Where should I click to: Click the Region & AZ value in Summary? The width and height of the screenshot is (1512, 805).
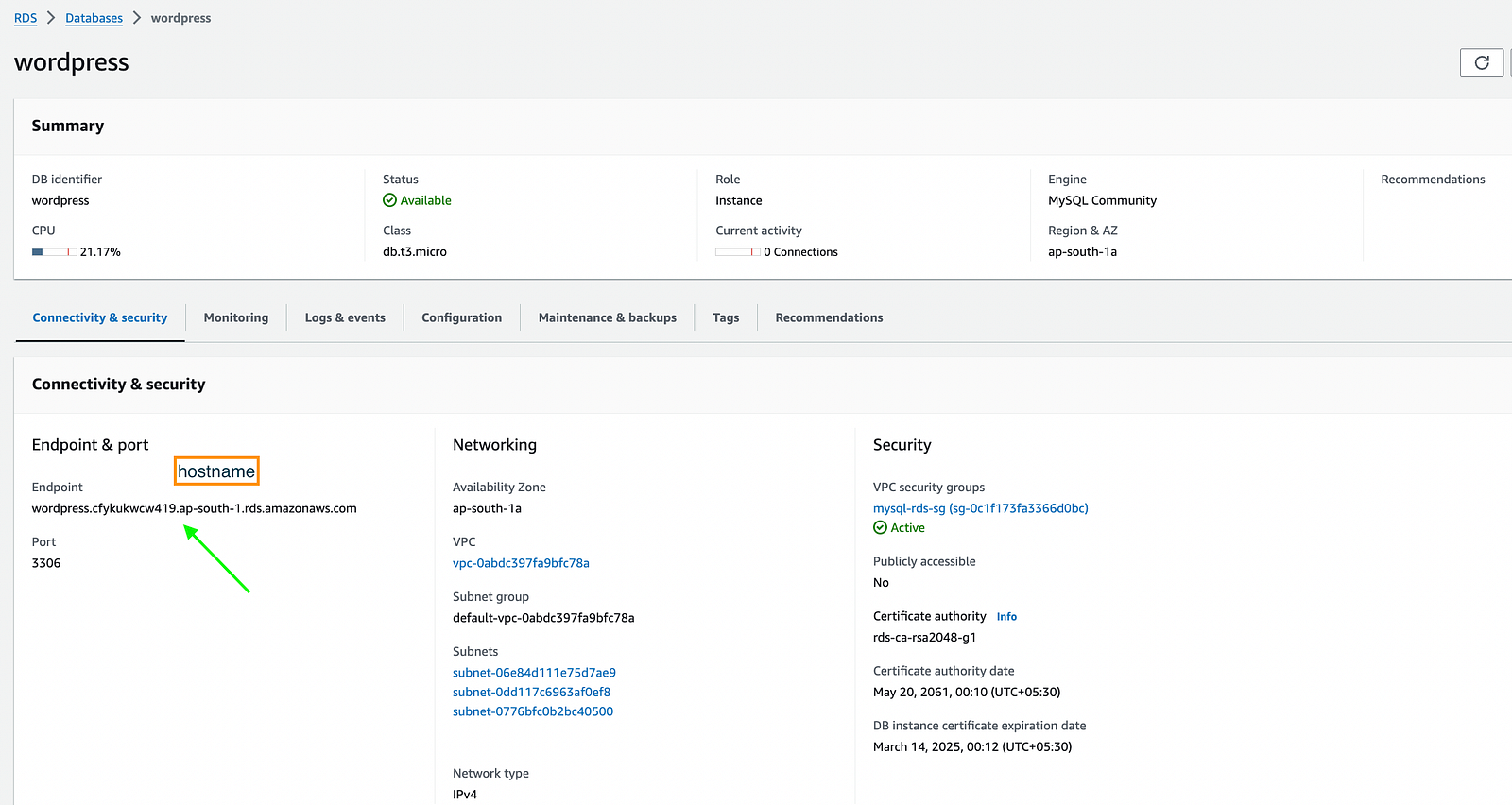pos(1082,252)
